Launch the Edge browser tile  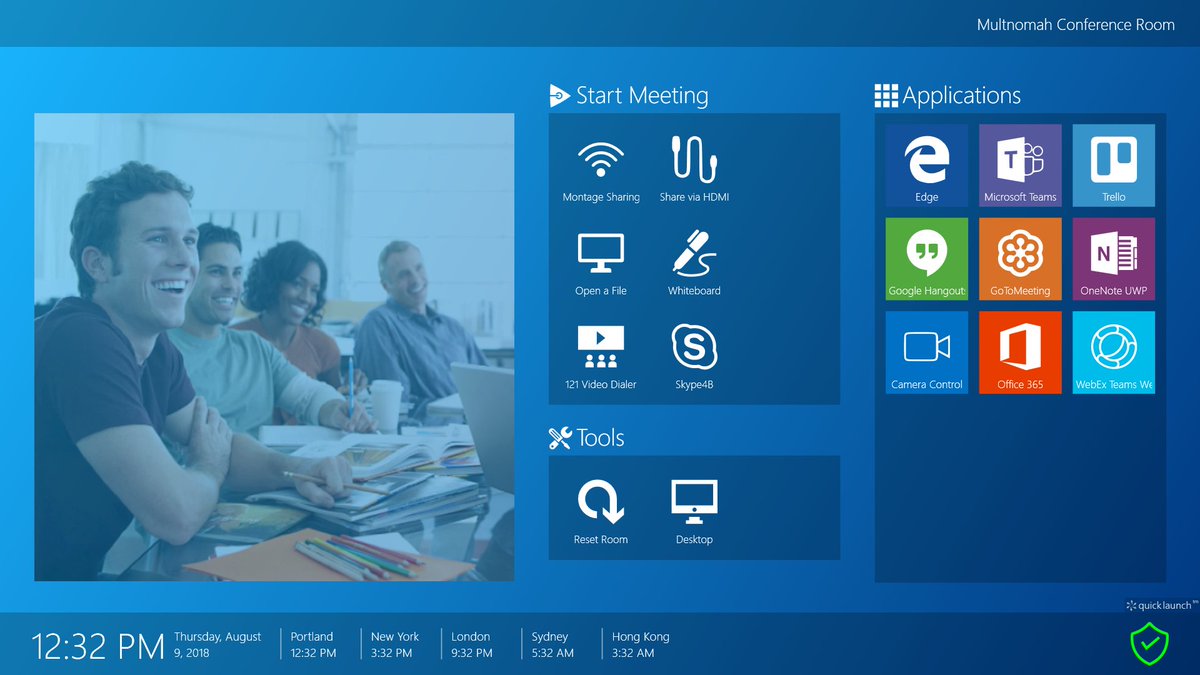pos(927,165)
